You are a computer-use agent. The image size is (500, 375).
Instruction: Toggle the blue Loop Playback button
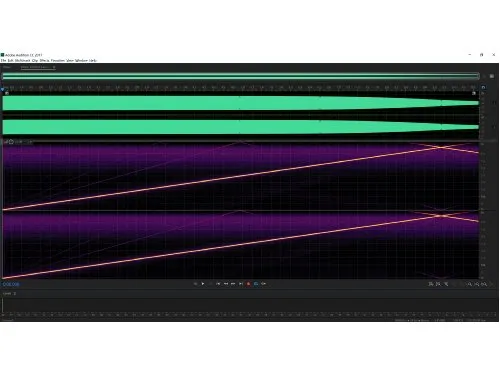coord(256,284)
